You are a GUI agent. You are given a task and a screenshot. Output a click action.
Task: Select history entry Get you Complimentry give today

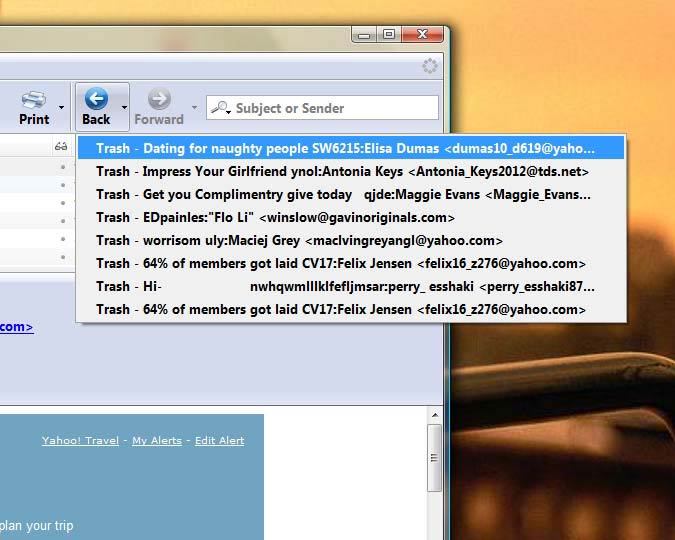351,195
